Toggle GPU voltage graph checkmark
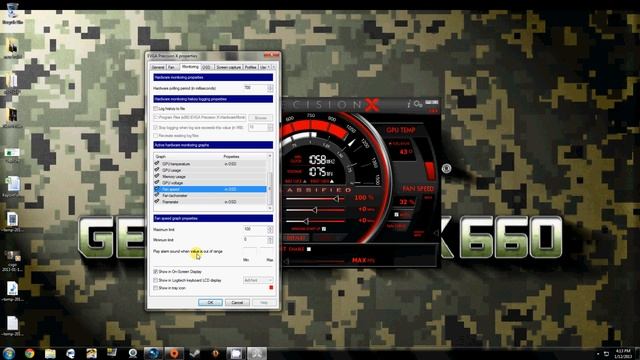 tap(157, 182)
